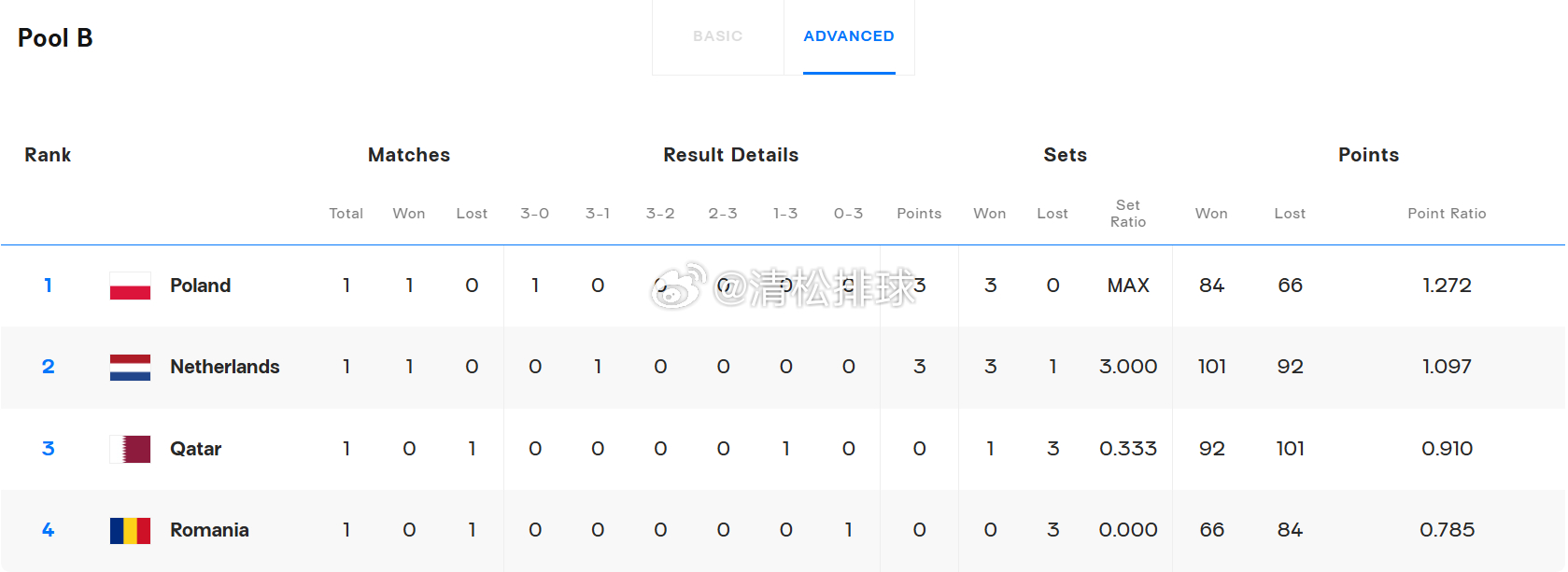Click the Matches Total column header
The height and width of the screenshot is (572, 1568).
[x=346, y=214]
